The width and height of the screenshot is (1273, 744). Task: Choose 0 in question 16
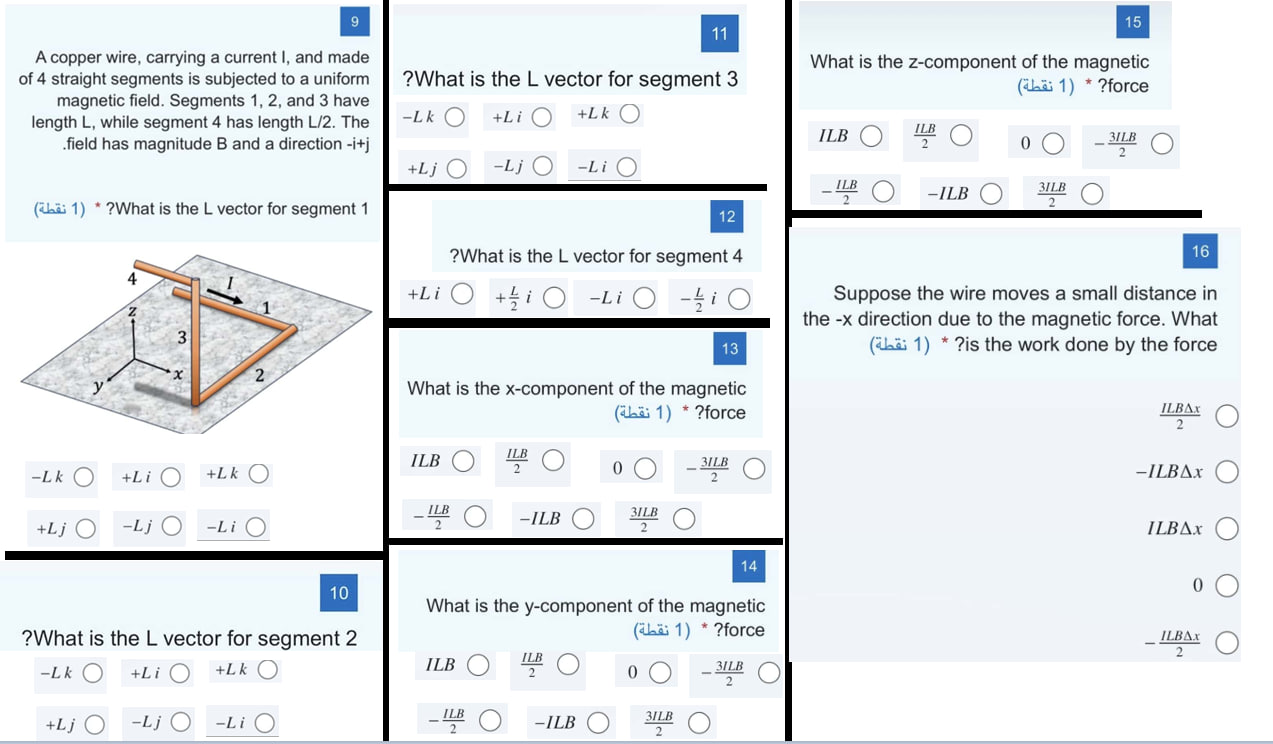(1226, 585)
